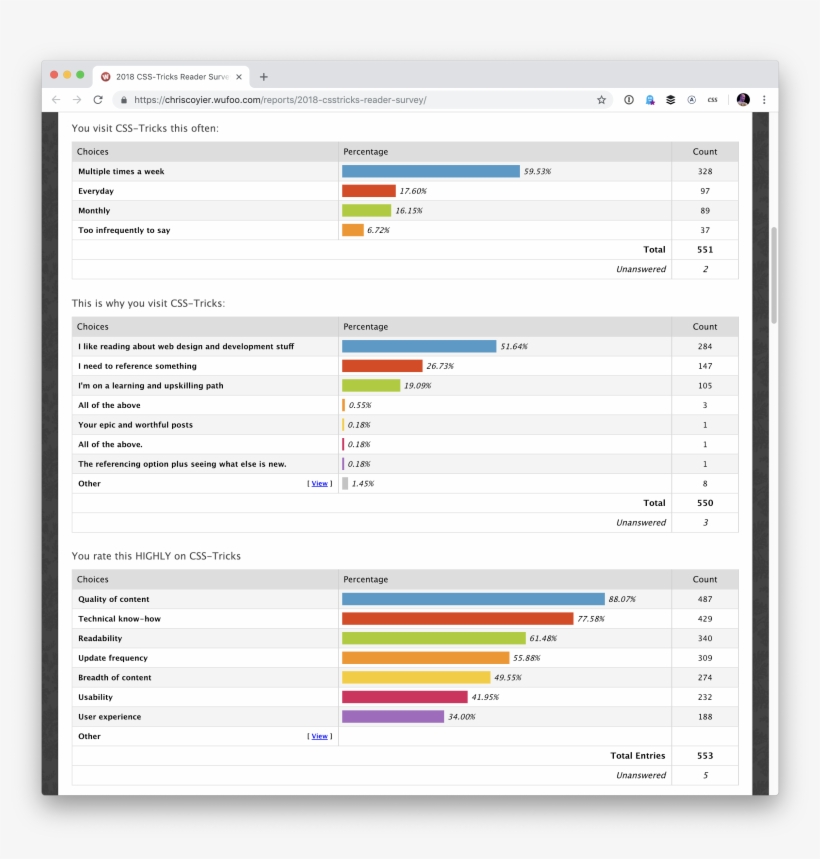This screenshot has width=820, height=859.
Task: Click the blue web design reading bar
Action: [x=419, y=346]
